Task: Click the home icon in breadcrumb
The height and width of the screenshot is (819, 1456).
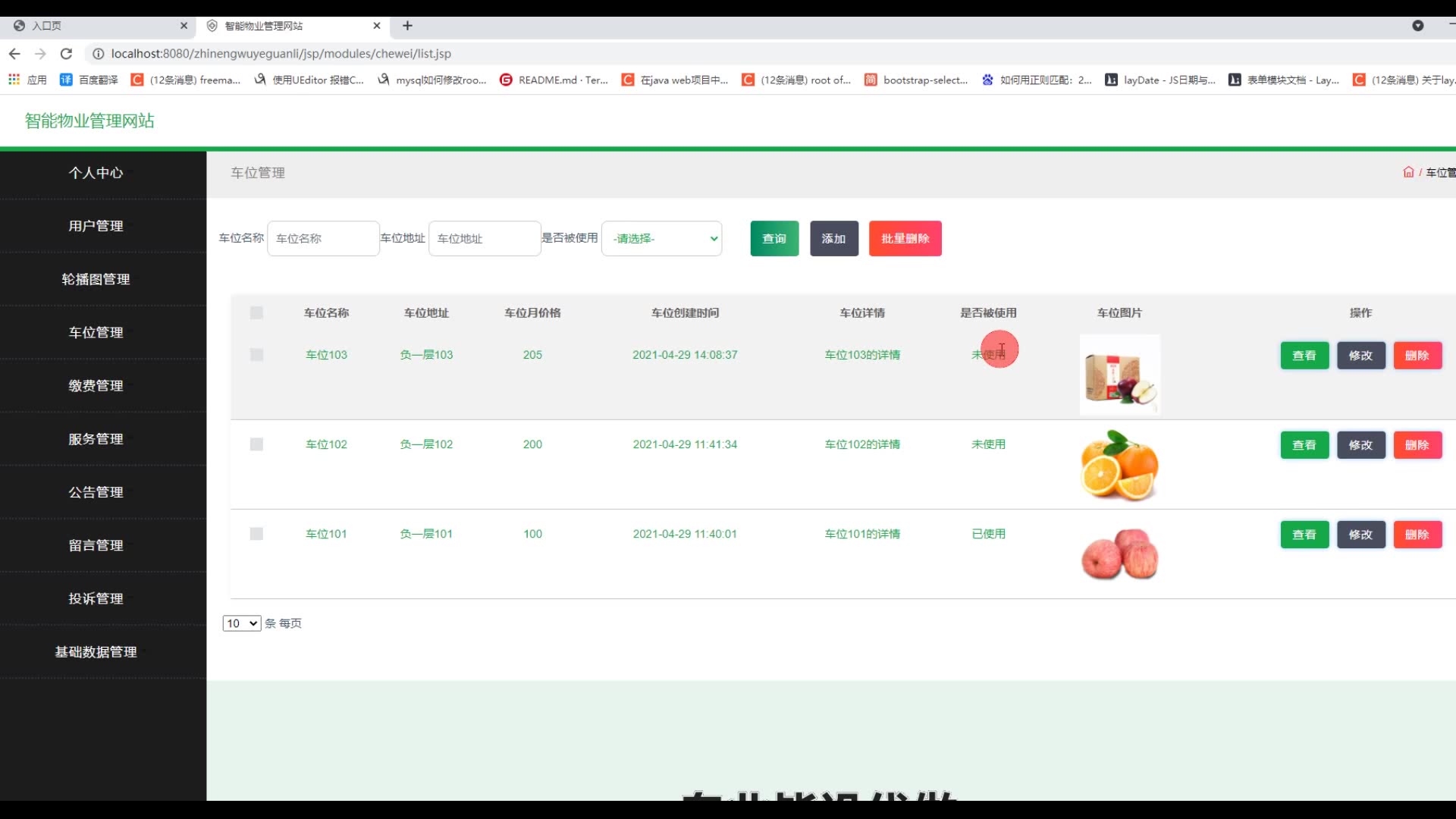Action: pyautogui.click(x=1408, y=172)
